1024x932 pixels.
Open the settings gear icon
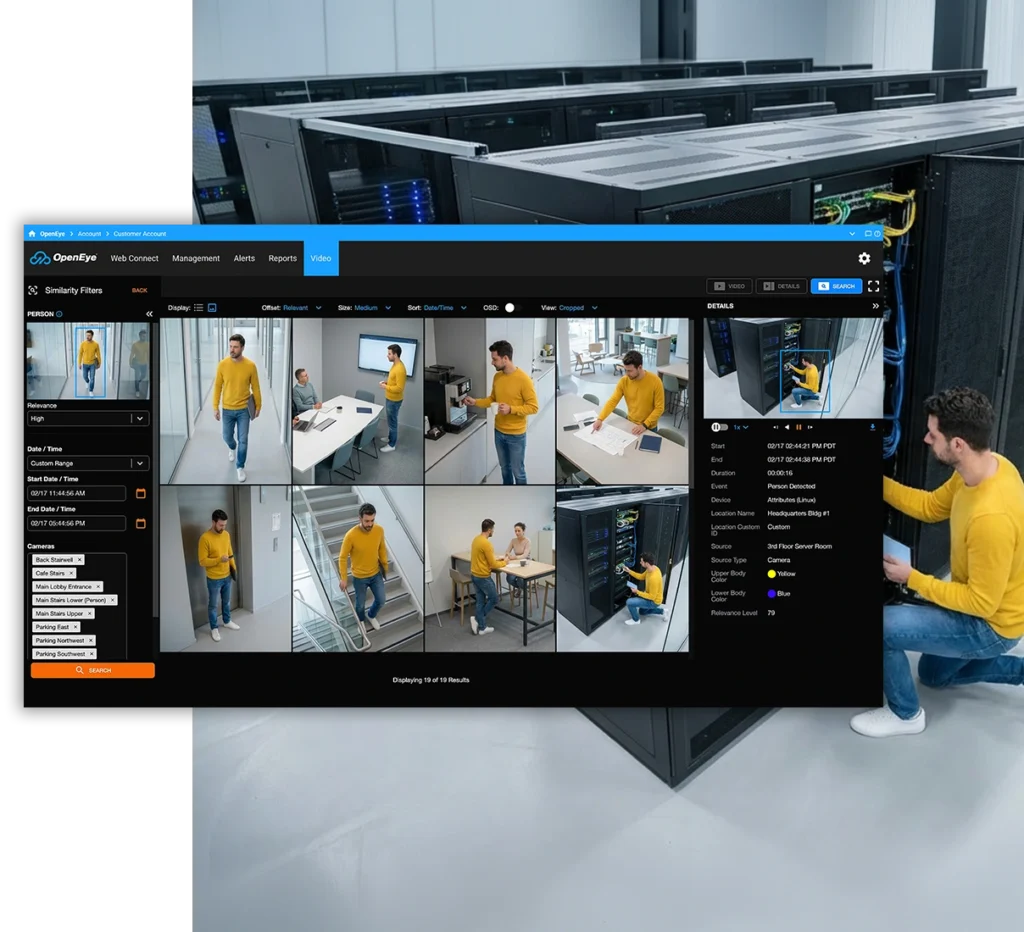coord(864,258)
